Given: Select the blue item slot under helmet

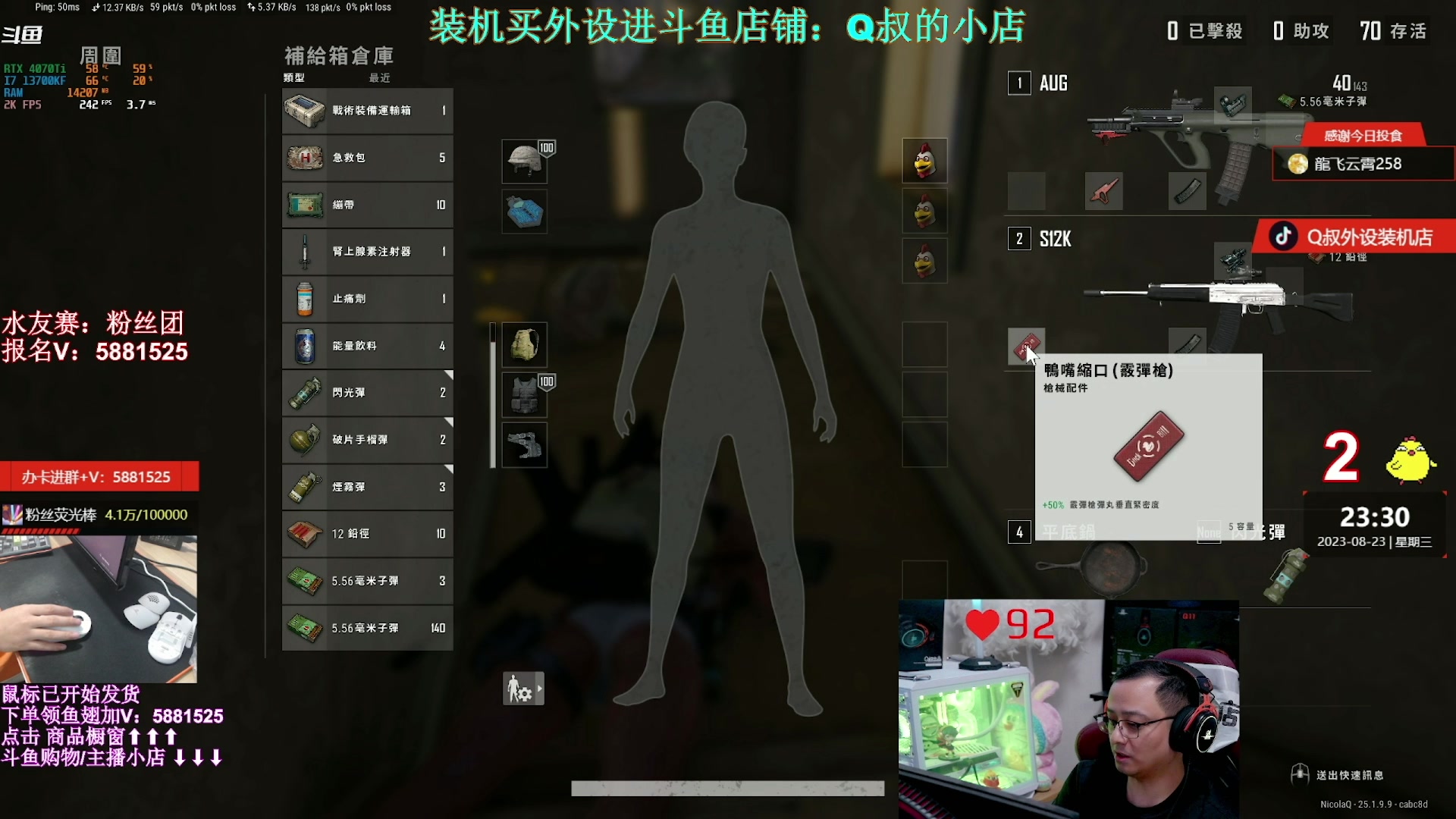Looking at the screenshot, I should tap(524, 211).
